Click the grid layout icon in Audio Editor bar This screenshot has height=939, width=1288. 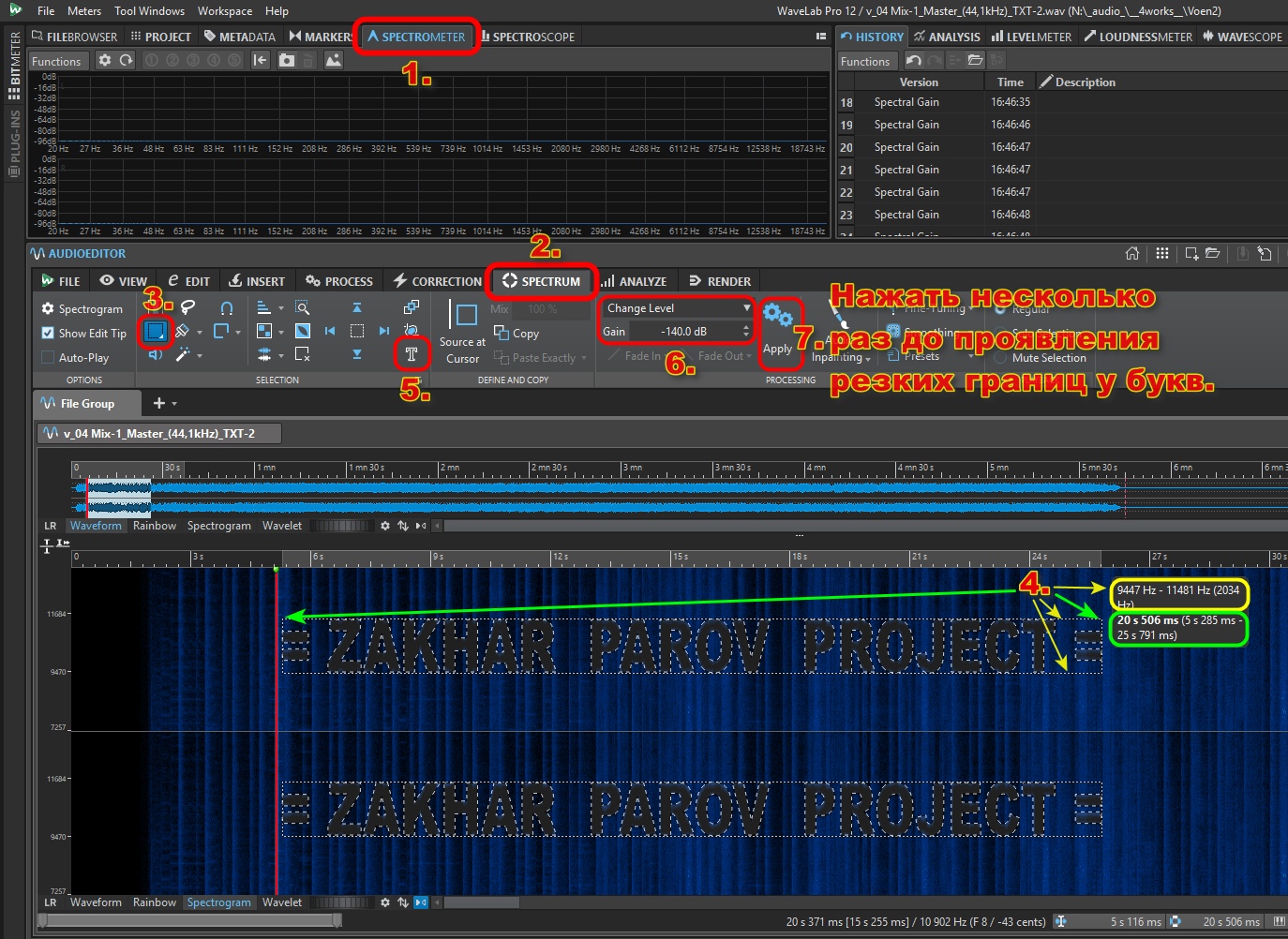click(1162, 253)
